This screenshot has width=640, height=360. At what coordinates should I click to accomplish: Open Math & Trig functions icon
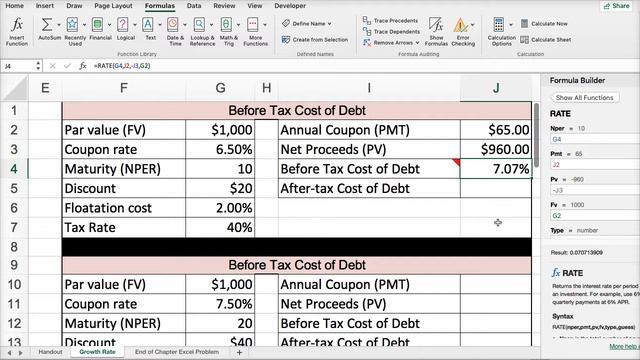[x=226, y=24]
